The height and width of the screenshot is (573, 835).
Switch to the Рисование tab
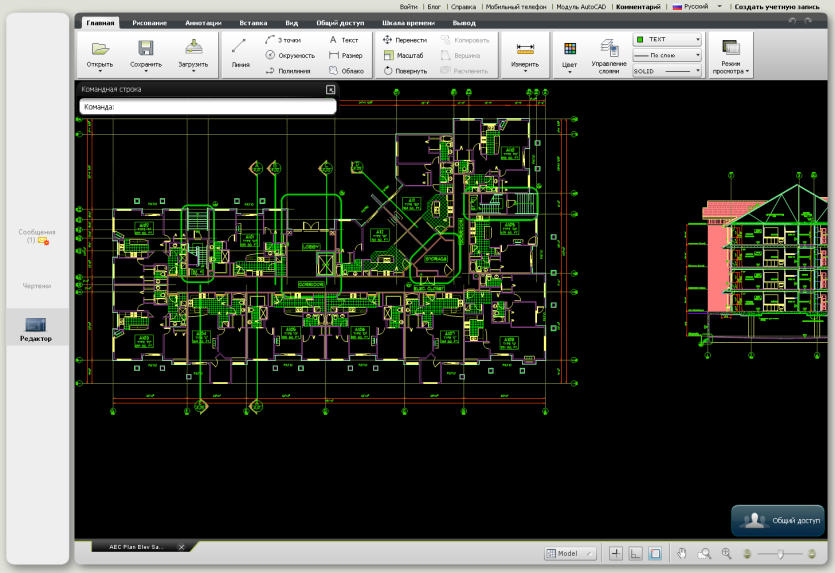coord(150,23)
